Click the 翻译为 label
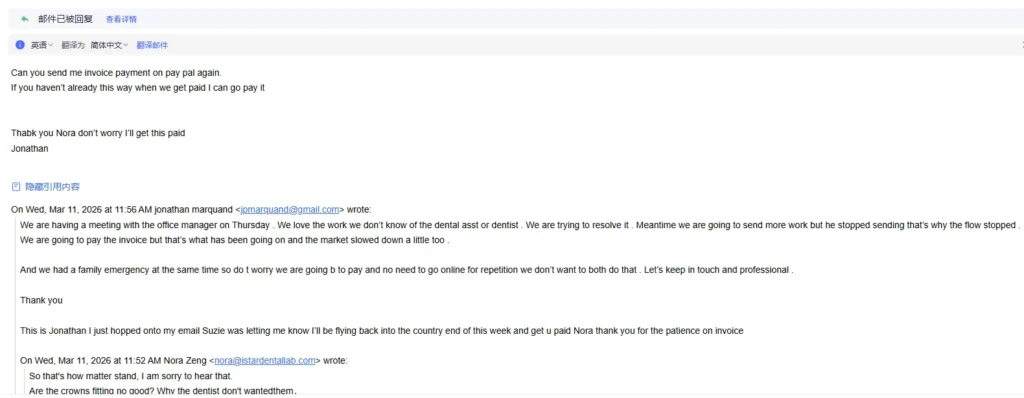 [73, 45]
